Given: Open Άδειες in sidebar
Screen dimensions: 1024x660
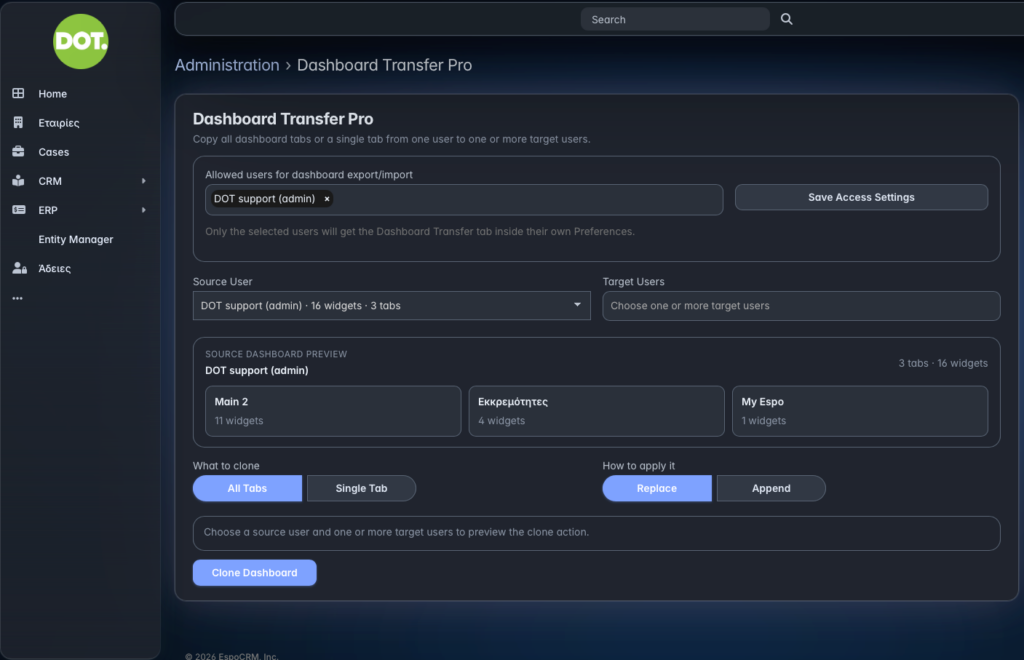Looking at the screenshot, I should 54,268.
